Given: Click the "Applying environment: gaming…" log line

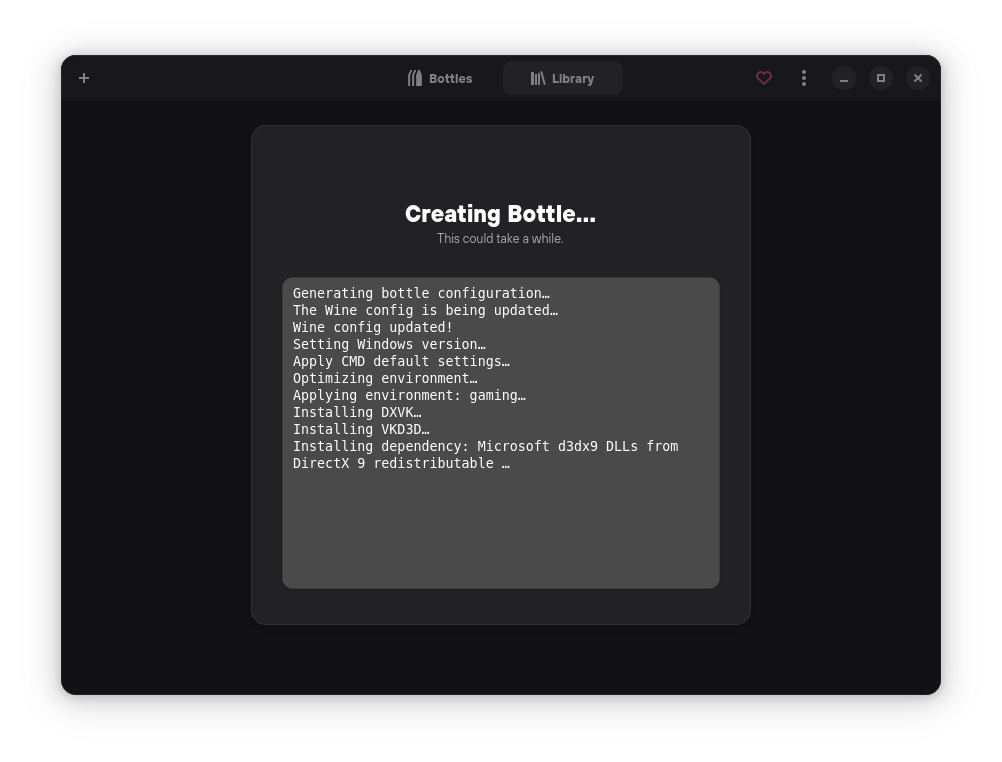Looking at the screenshot, I should 409,395.
